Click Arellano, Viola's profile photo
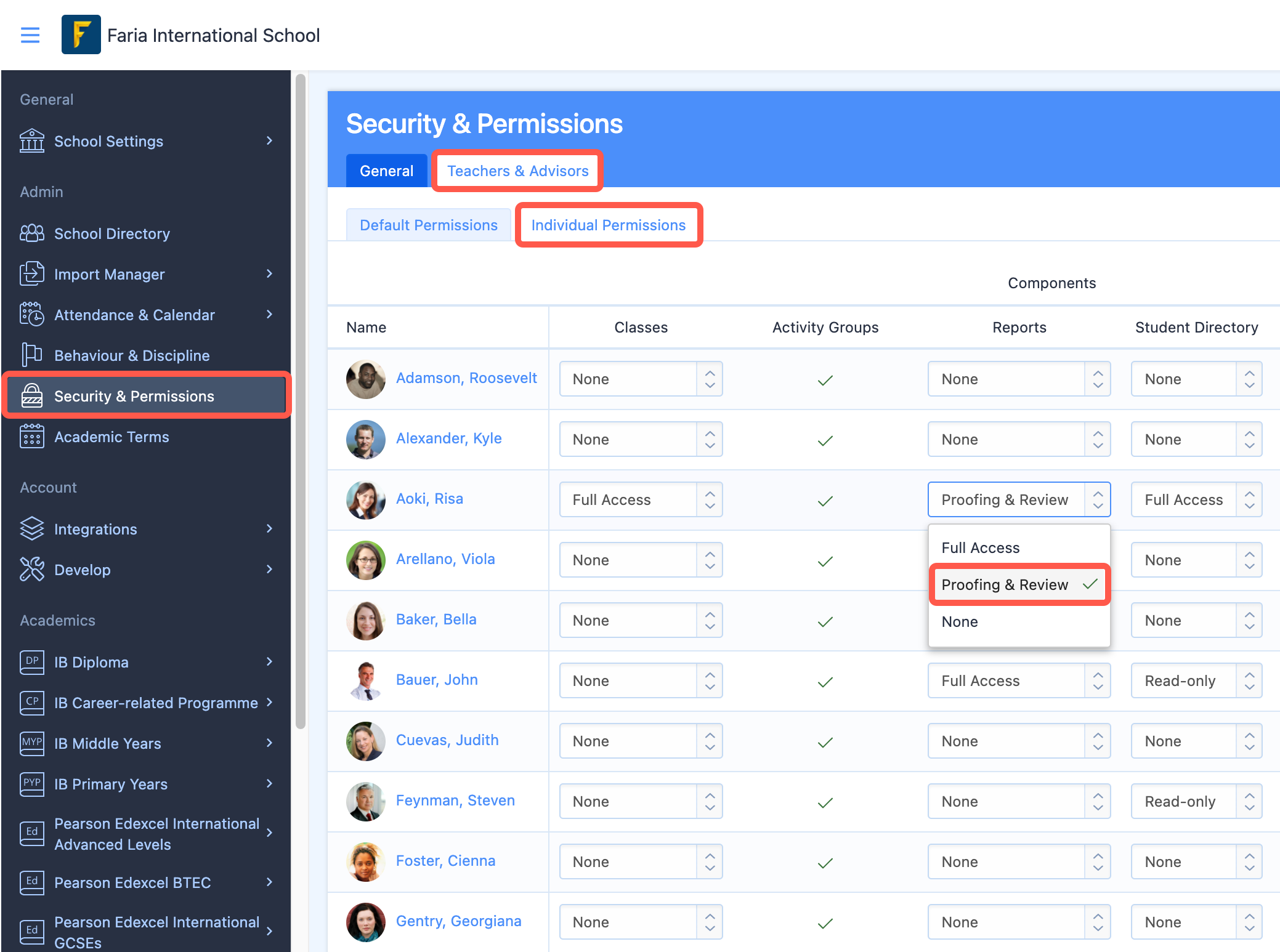Image resolution: width=1280 pixels, height=952 pixels. [x=365, y=560]
